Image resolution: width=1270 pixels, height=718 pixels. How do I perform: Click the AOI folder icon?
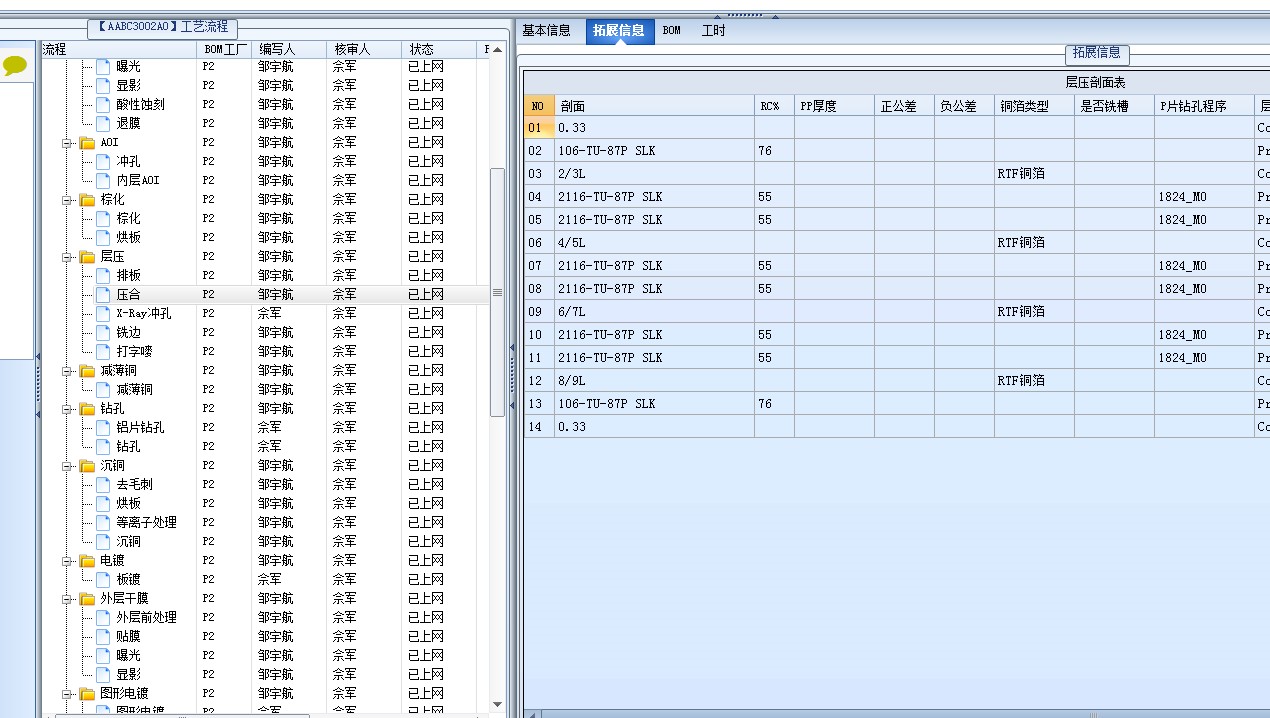87,143
